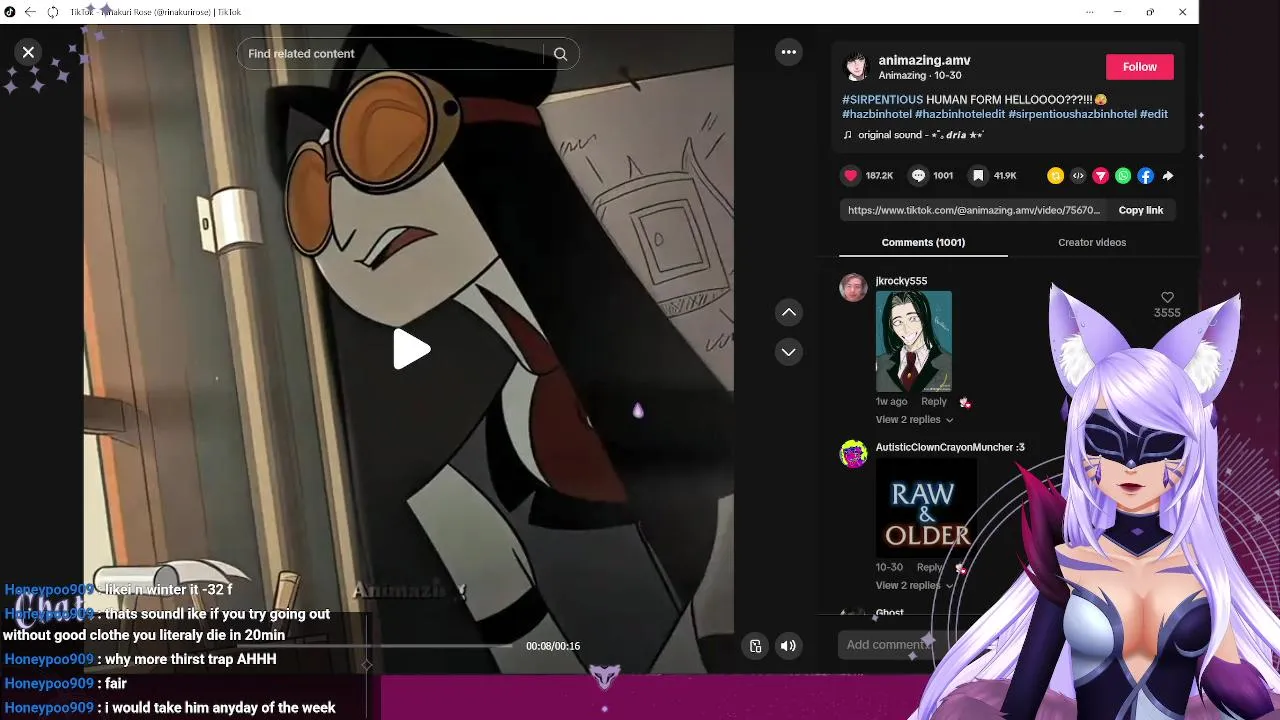
Task: Toggle the picture-in-picture player icon
Action: pos(755,646)
